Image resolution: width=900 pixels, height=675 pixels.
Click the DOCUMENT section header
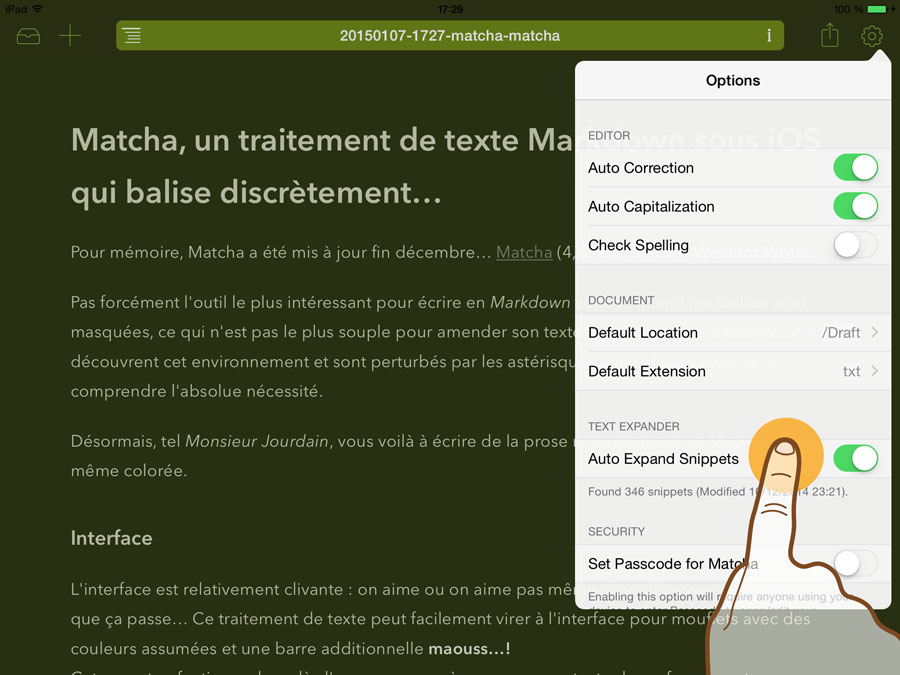pos(621,300)
